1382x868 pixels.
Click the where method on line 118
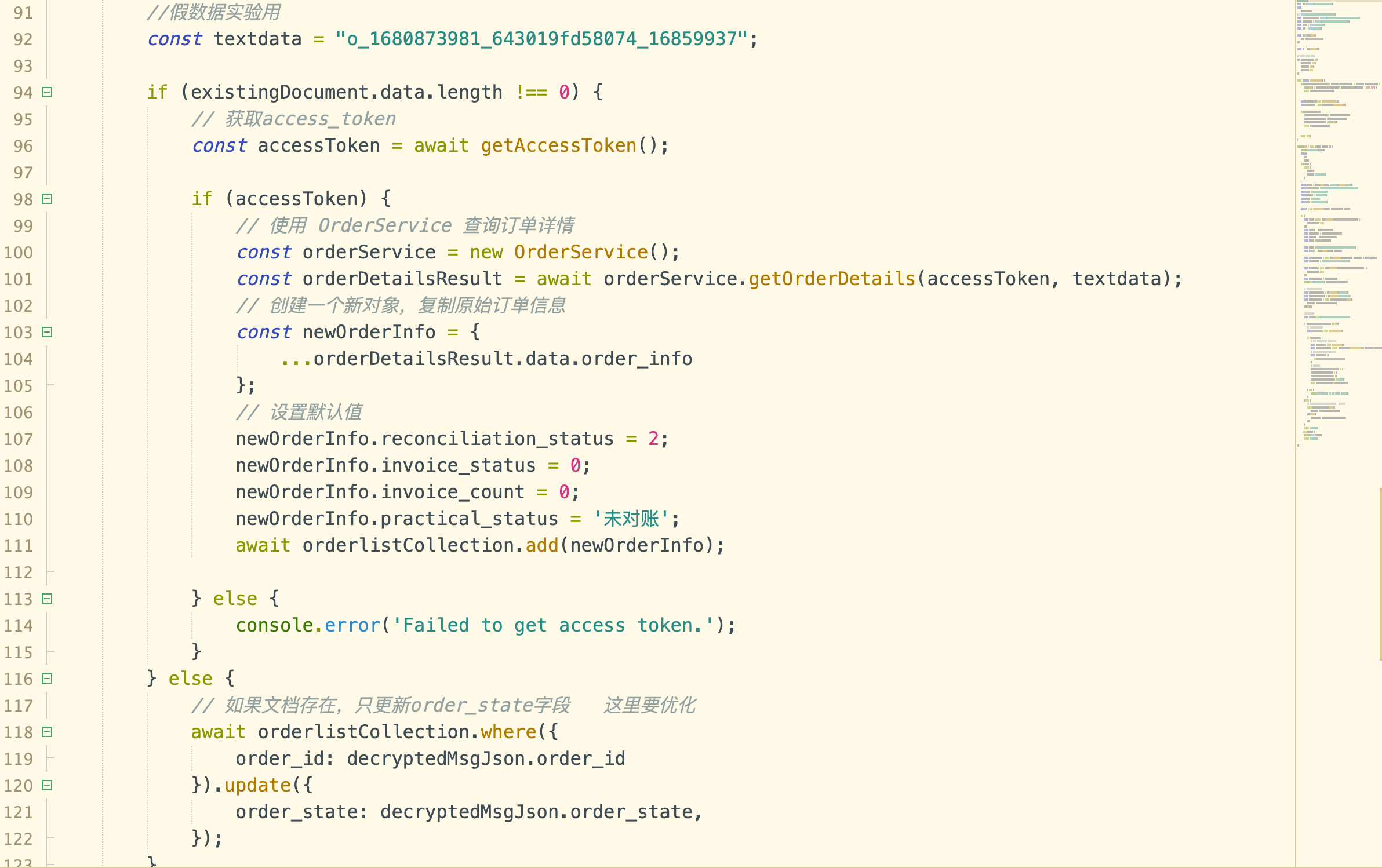click(x=508, y=732)
